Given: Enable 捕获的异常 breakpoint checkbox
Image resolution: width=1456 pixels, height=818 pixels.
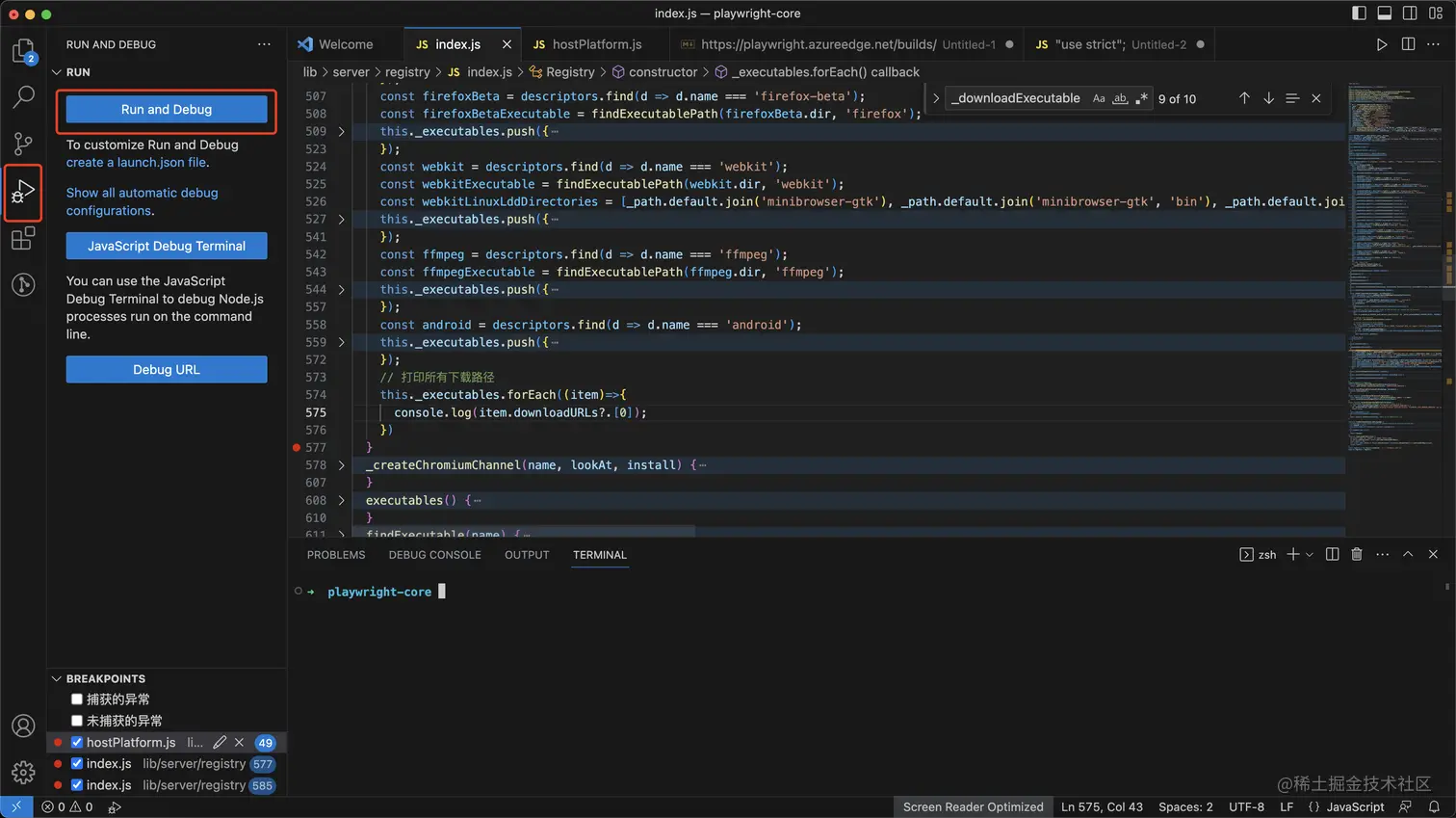Looking at the screenshot, I should (77, 699).
